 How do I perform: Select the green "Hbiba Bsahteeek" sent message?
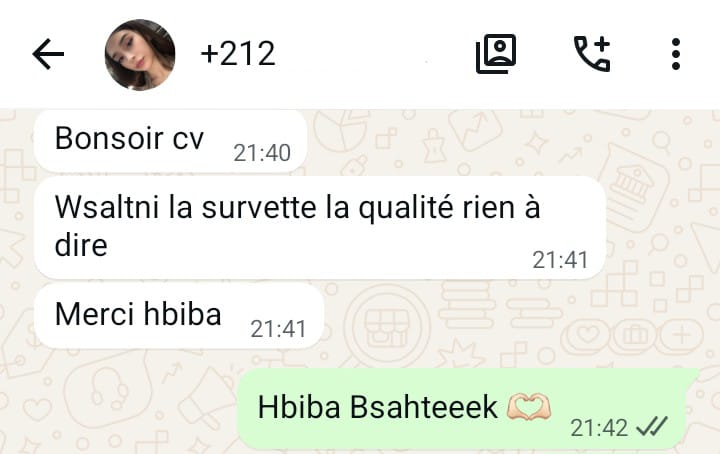click(462, 409)
